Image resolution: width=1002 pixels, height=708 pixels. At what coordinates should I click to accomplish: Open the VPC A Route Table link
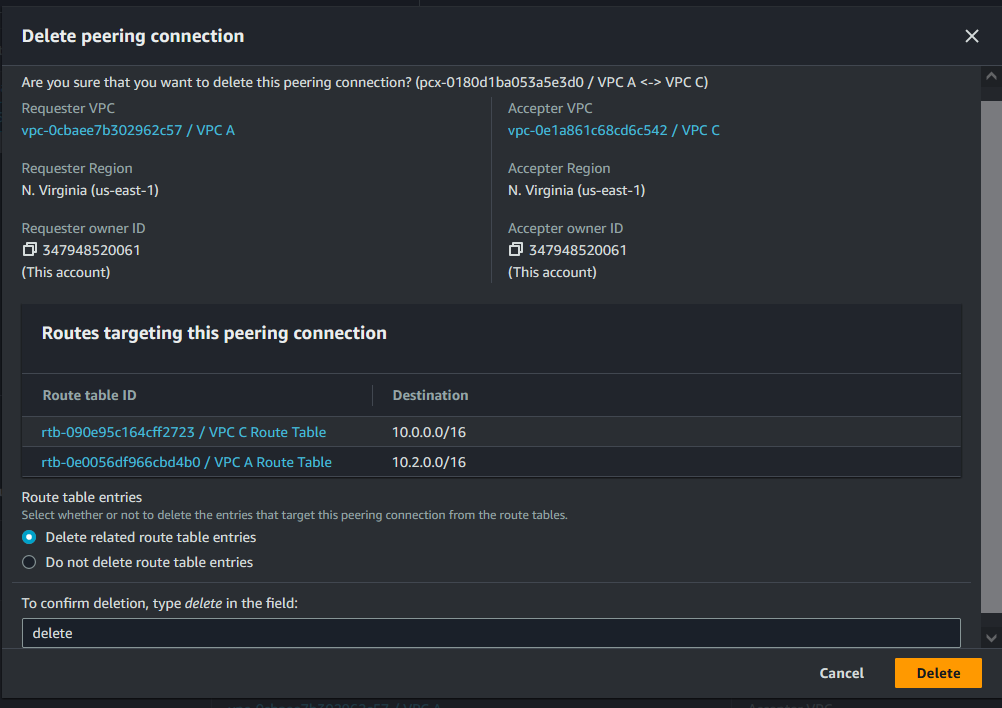pyautogui.click(x=186, y=462)
